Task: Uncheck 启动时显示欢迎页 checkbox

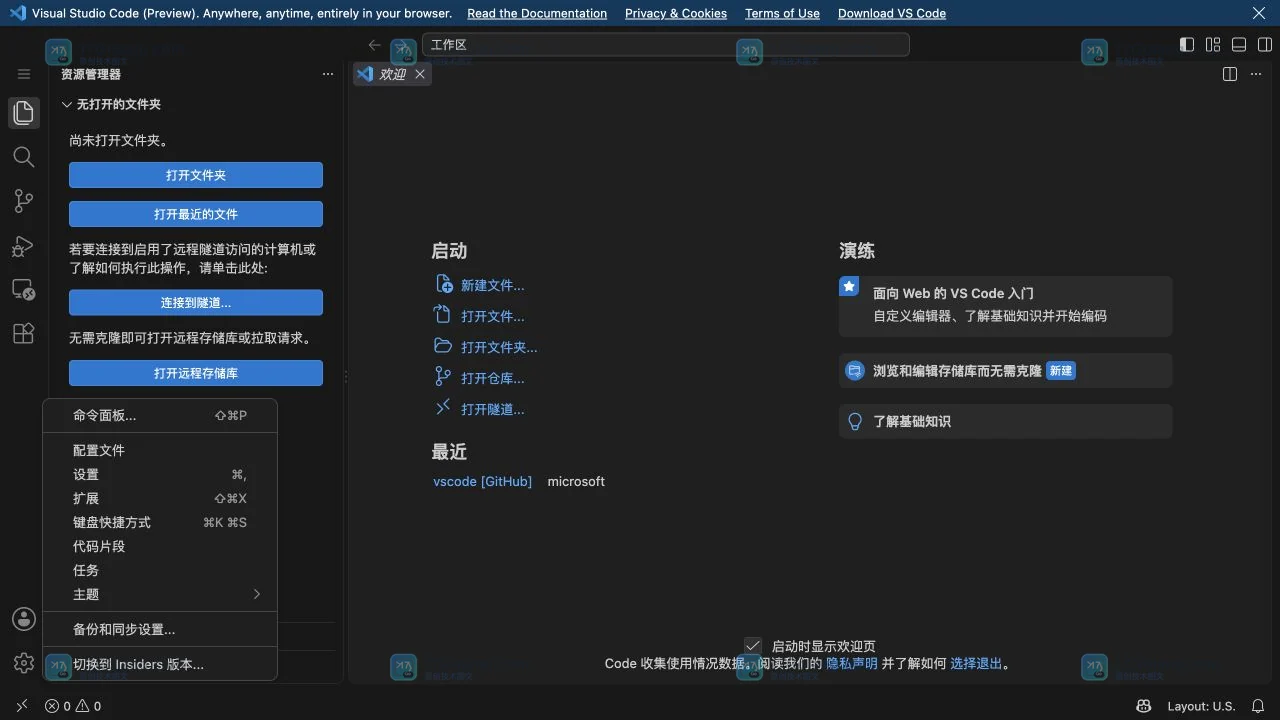Action: pos(753,646)
